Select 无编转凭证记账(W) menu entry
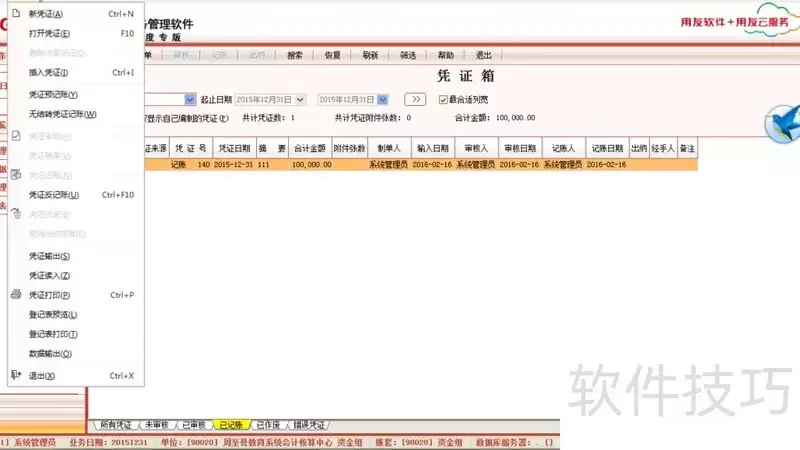The image size is (800, 450). [x=62, y=114]
